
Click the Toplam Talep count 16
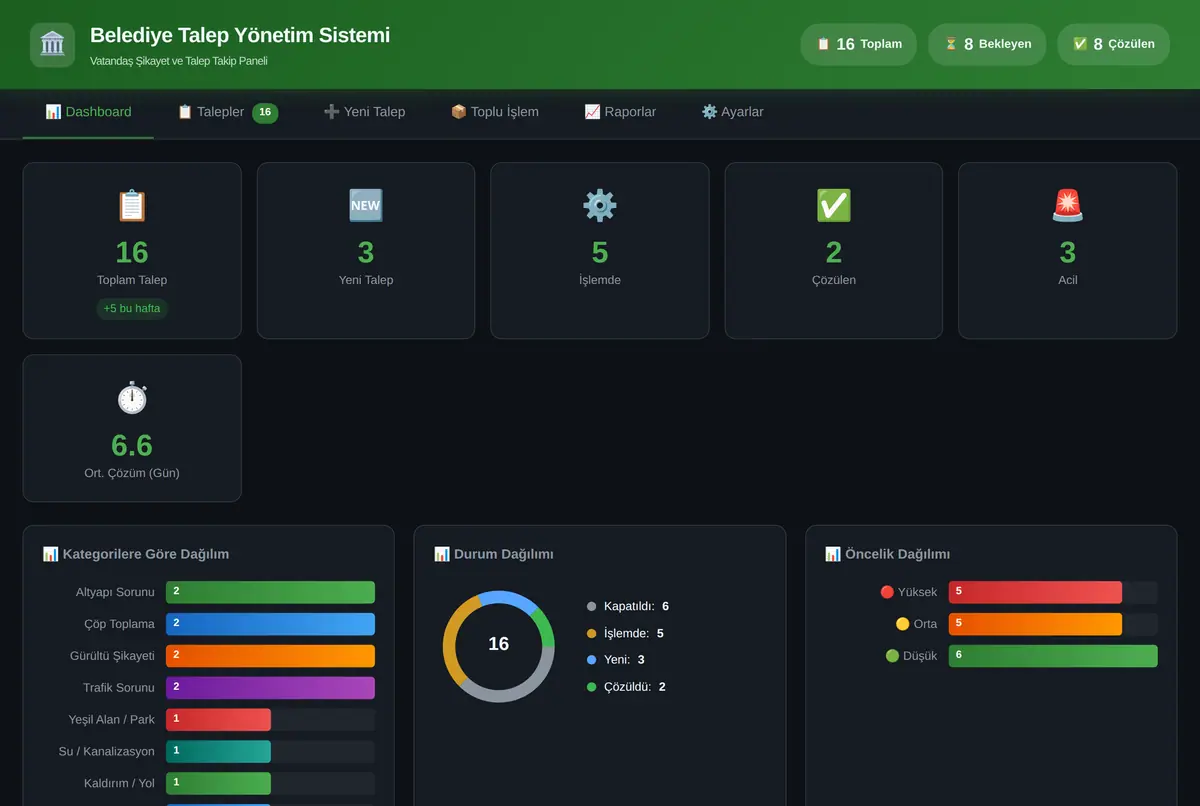[x=132, y=252]
